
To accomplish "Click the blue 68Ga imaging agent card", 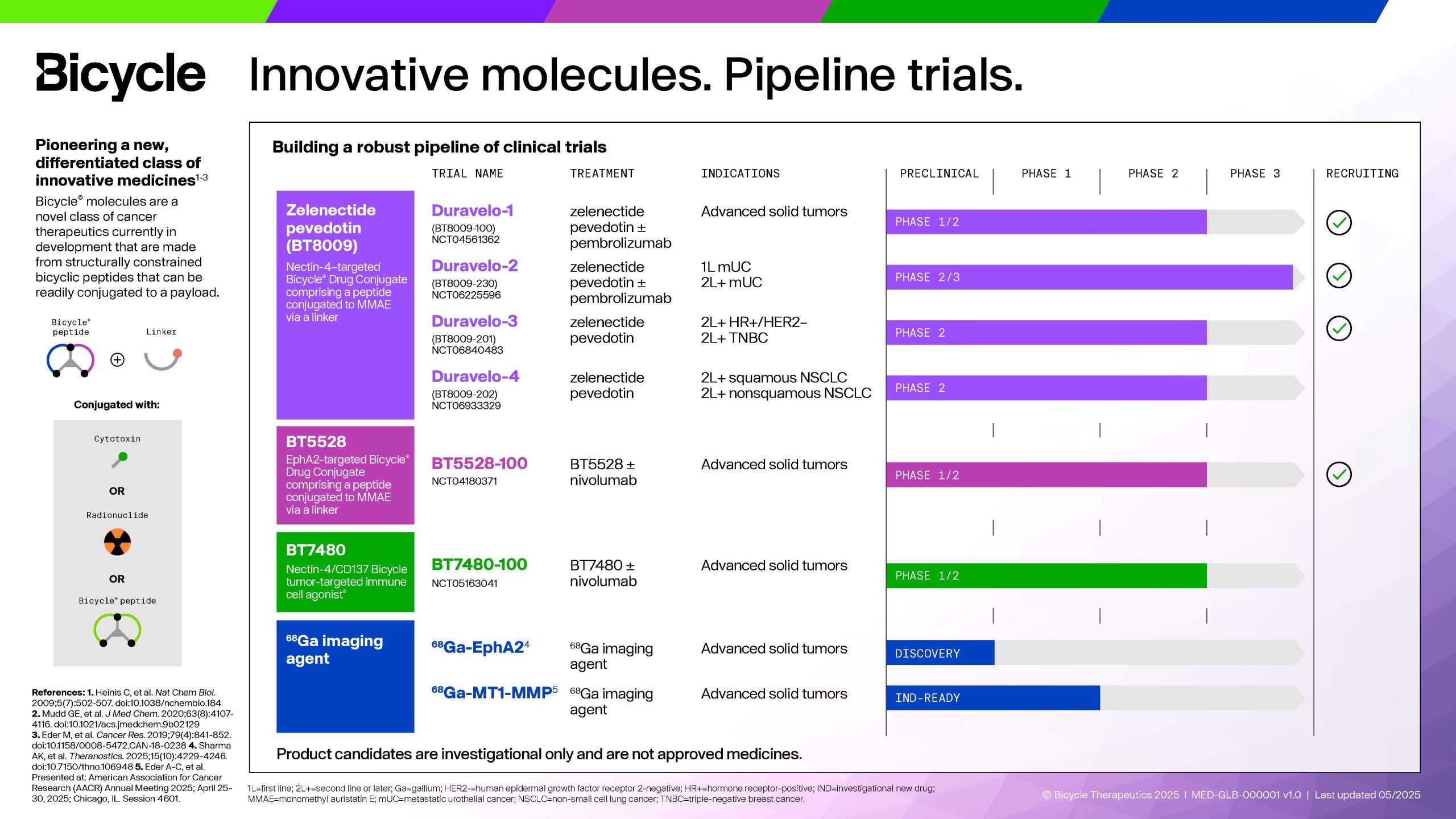I will [345, 676].
